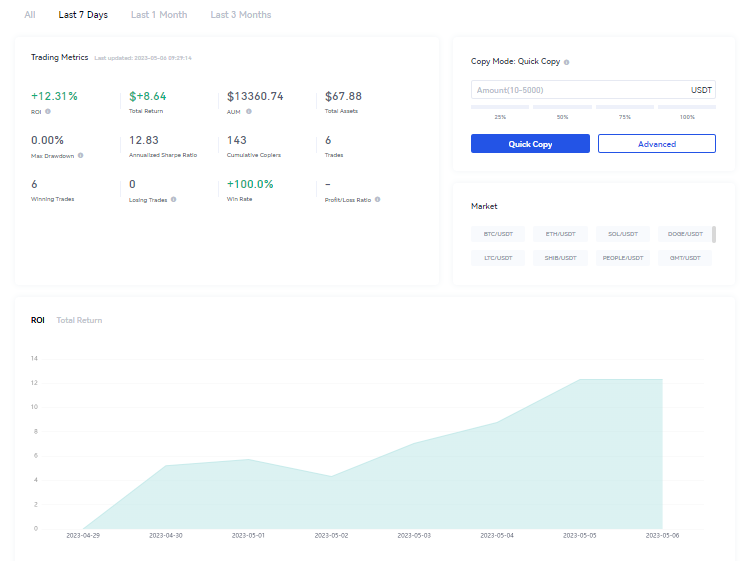Select the BTC/USDT market tag
The image size is (747, 561).
498,234
